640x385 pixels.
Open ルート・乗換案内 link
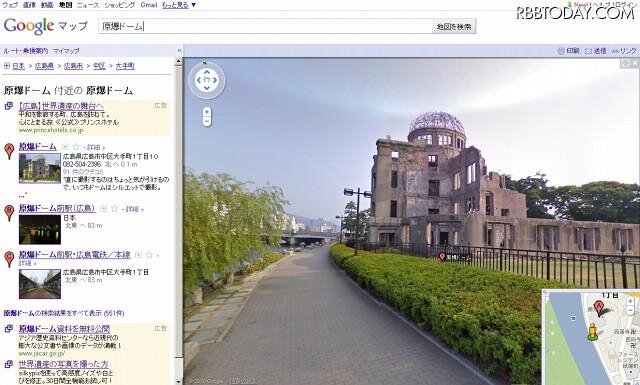[26, 51]
